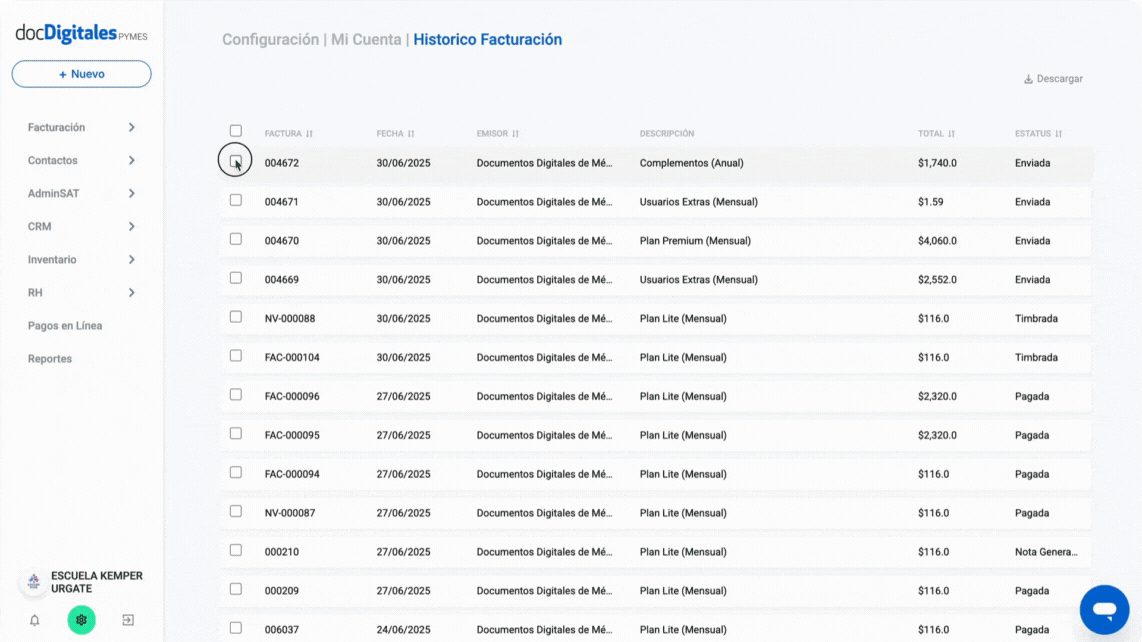Sort table by FECHA column icon

pos(411,133)
